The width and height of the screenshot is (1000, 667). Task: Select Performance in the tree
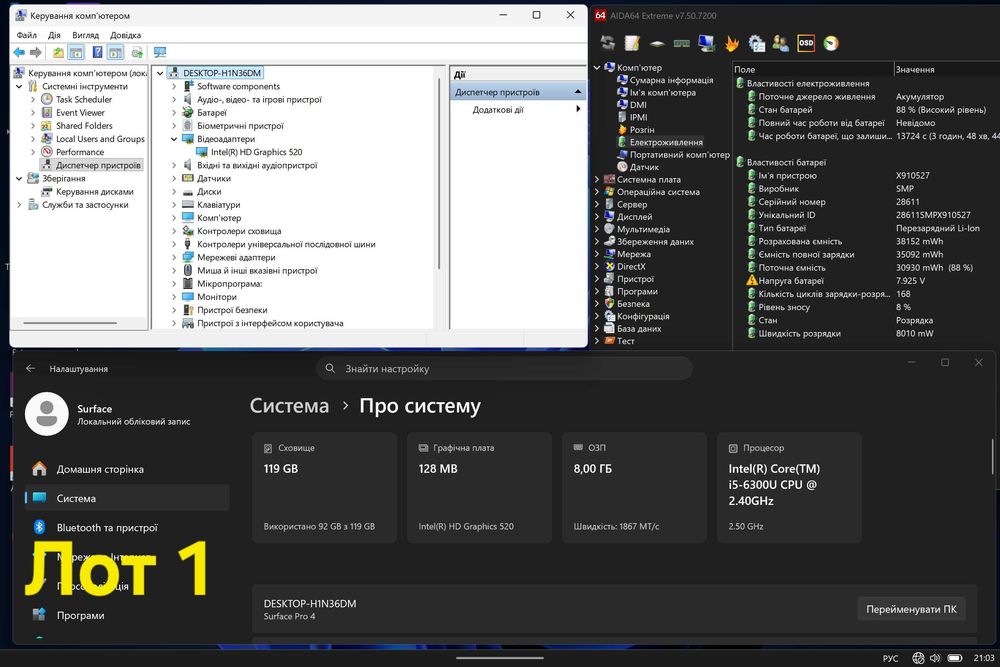(80, 152)
